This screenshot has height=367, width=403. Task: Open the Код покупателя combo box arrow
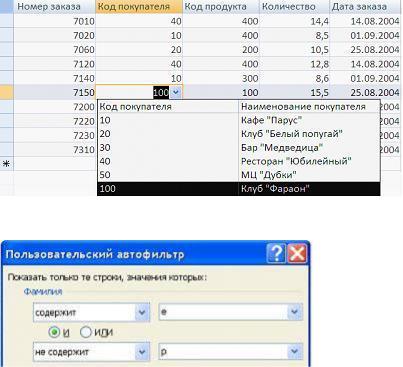coord(176,92)
